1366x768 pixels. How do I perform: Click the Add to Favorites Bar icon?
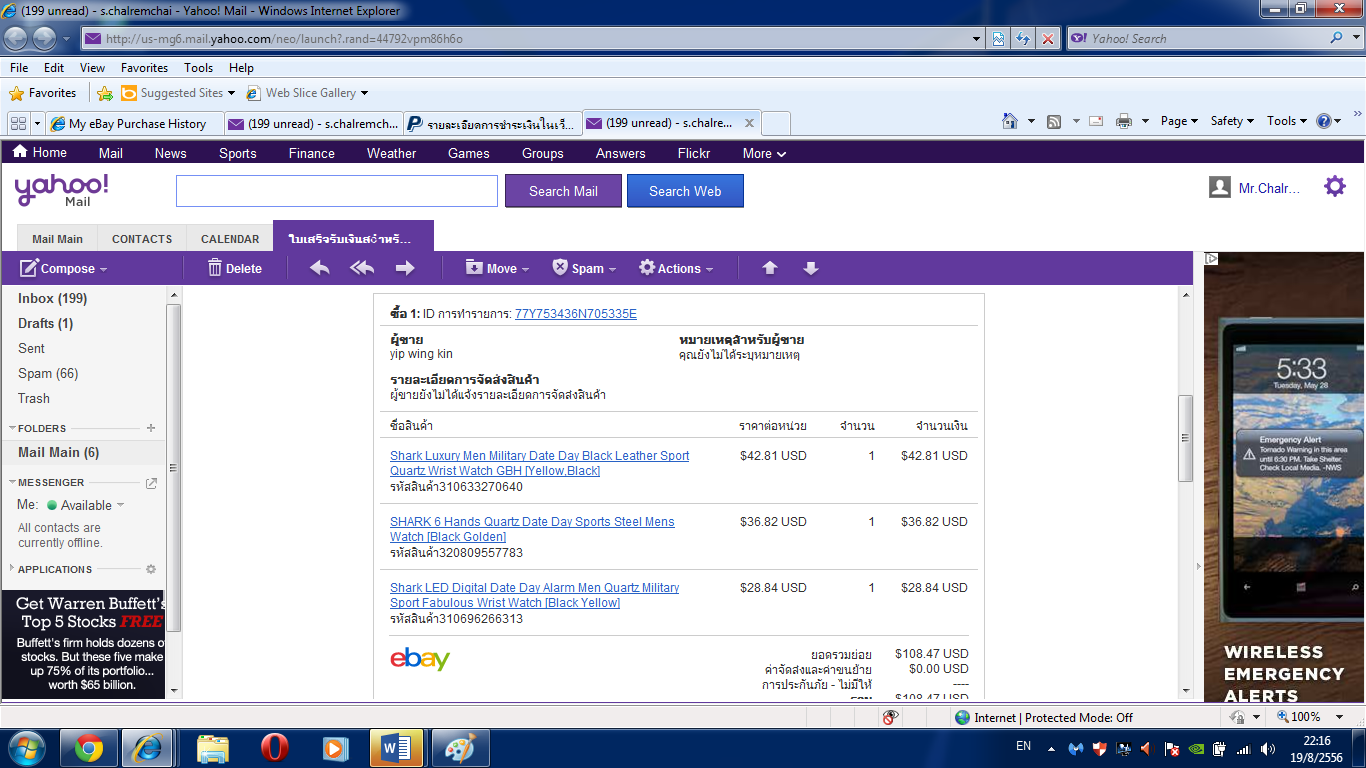click(x=105, y=93)
